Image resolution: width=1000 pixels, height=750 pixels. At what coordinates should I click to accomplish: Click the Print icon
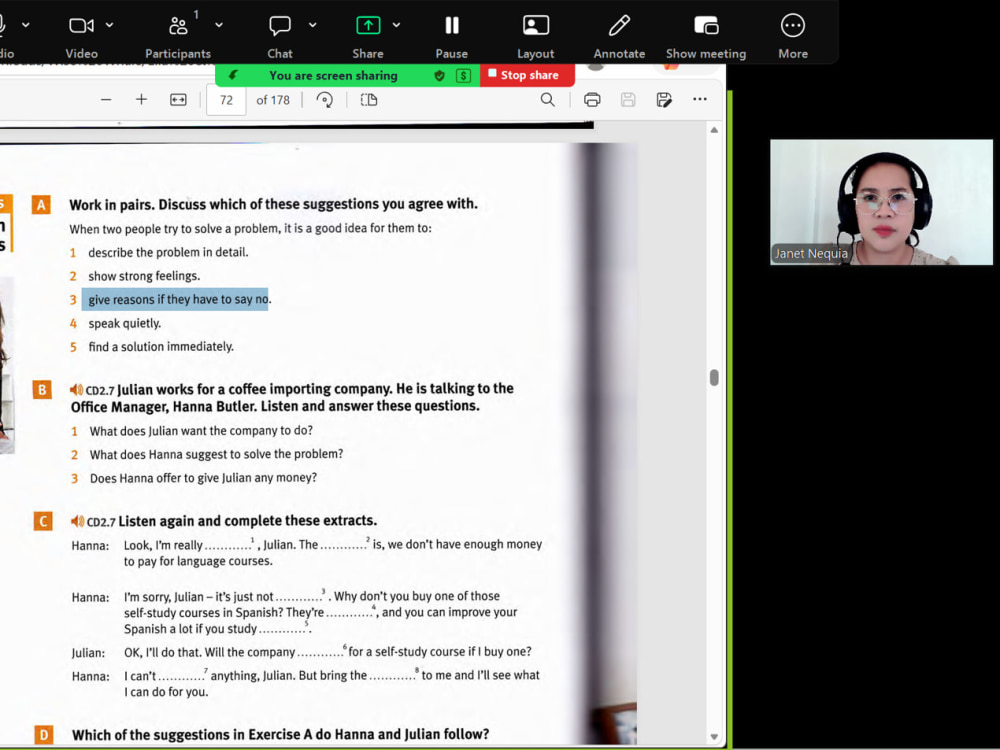coord(592,99)
